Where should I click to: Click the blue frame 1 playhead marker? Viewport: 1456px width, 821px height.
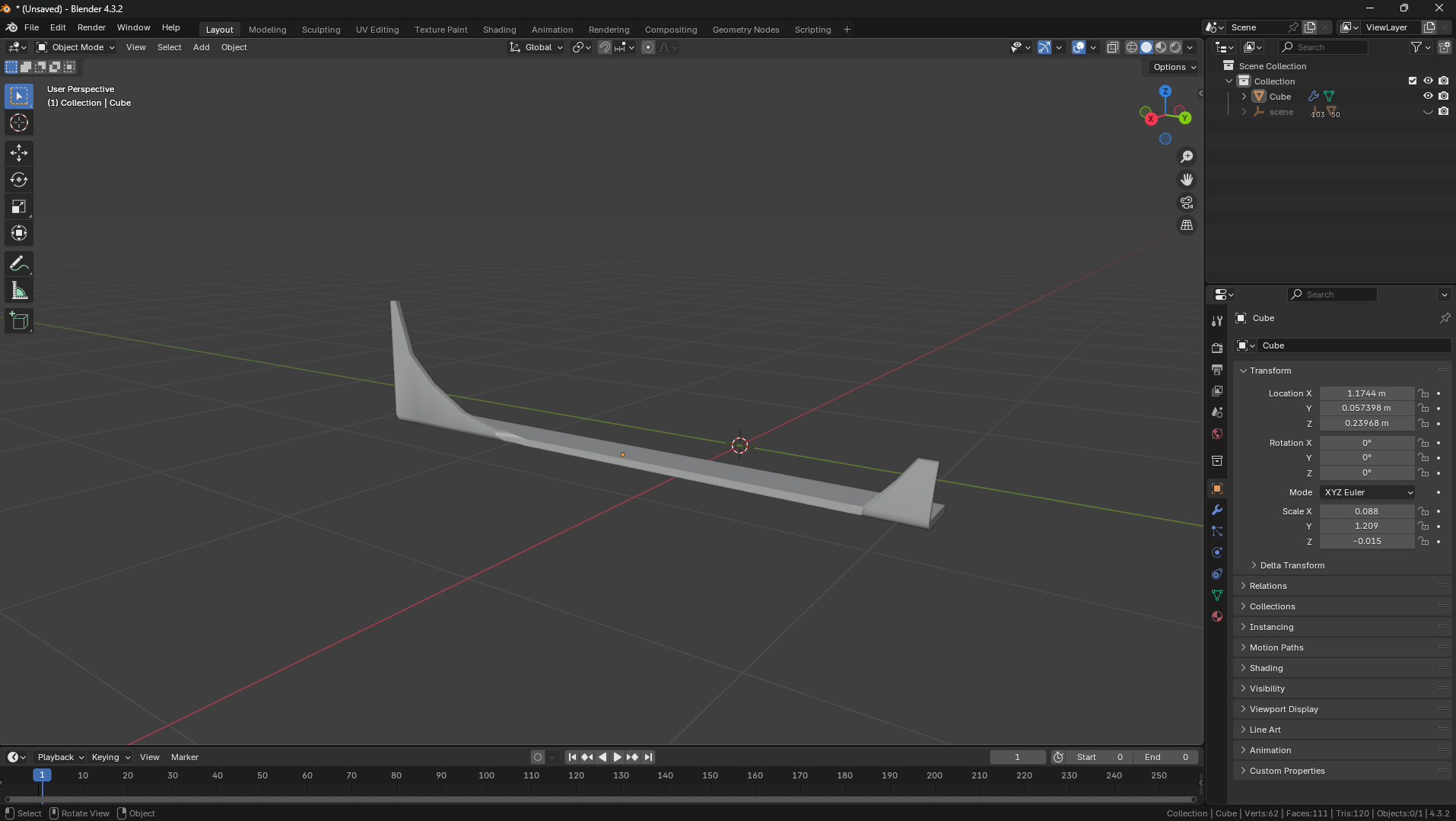coord(42,775)
